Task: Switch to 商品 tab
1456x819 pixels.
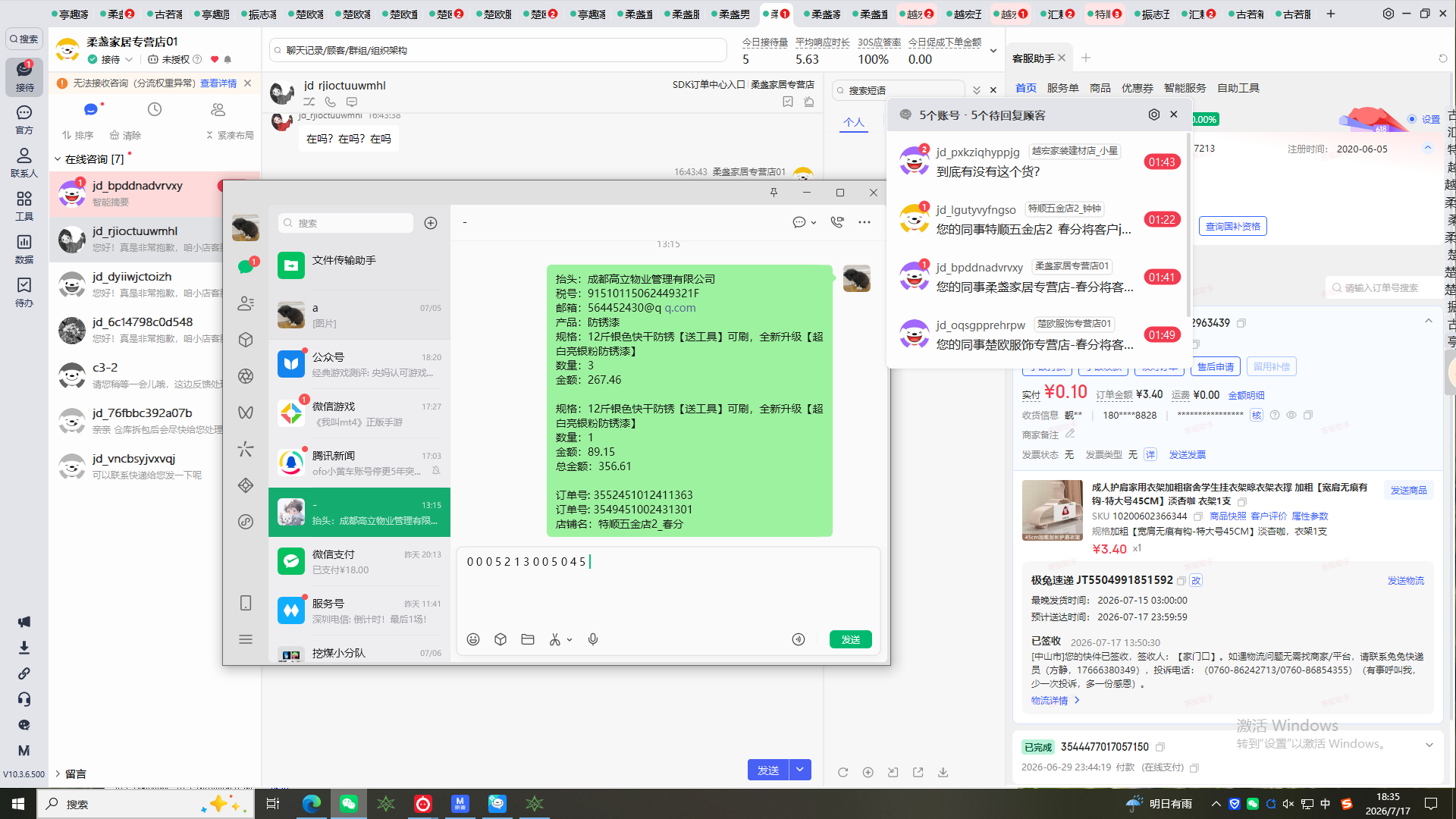Action: pyautogui.click(x=1100, y=88)
